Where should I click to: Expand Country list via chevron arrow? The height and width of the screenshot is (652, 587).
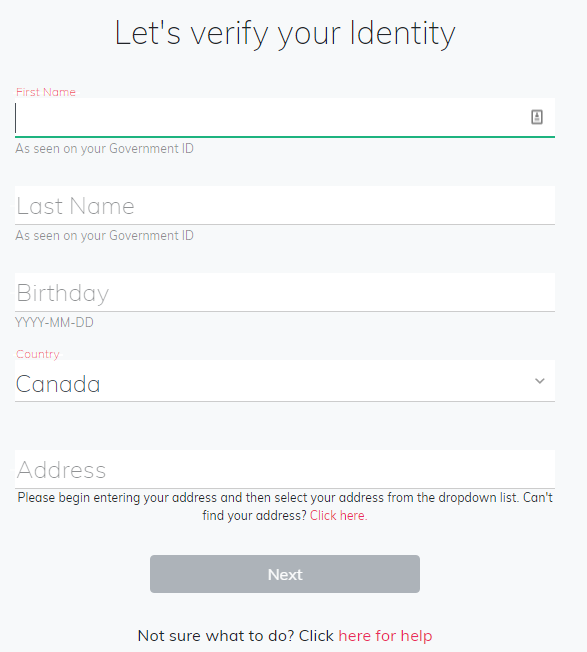[540, 381]
